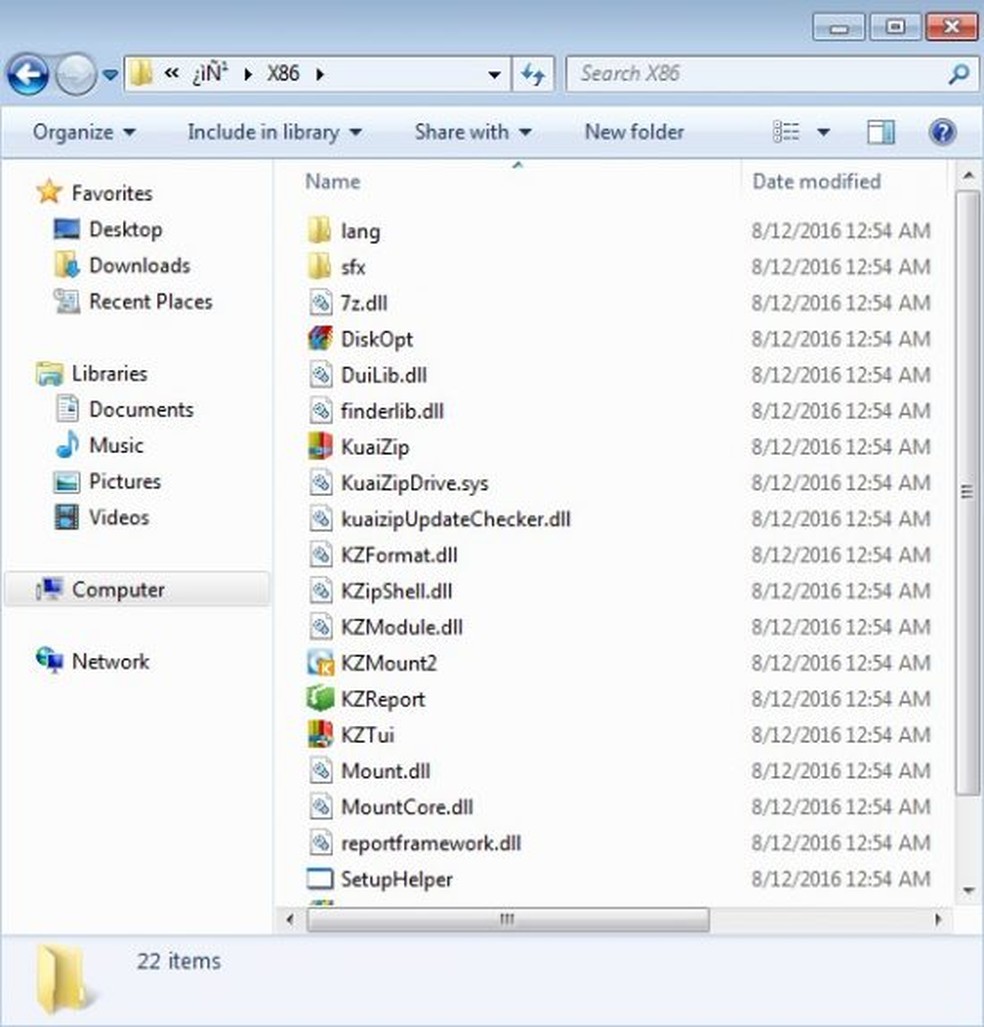The height and width of the screenshot is (1027, 984).
Task: Click the folder icon in address bar
Action: pos(141,73)
